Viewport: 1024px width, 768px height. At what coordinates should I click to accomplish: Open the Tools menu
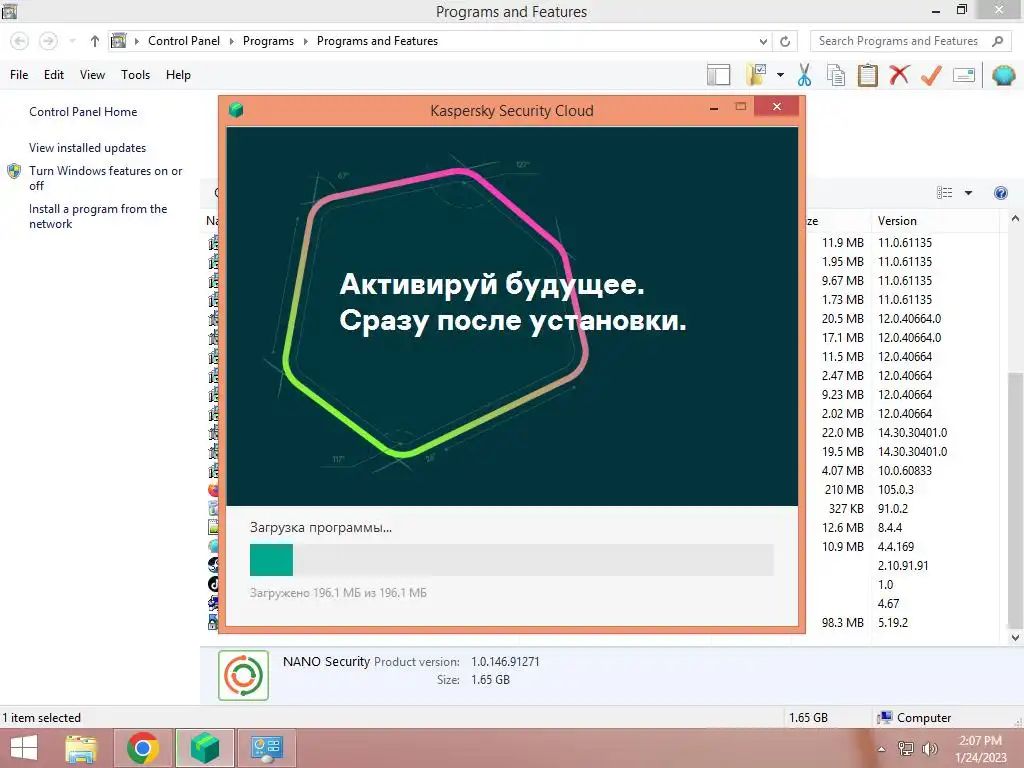[x=135, y=75]
